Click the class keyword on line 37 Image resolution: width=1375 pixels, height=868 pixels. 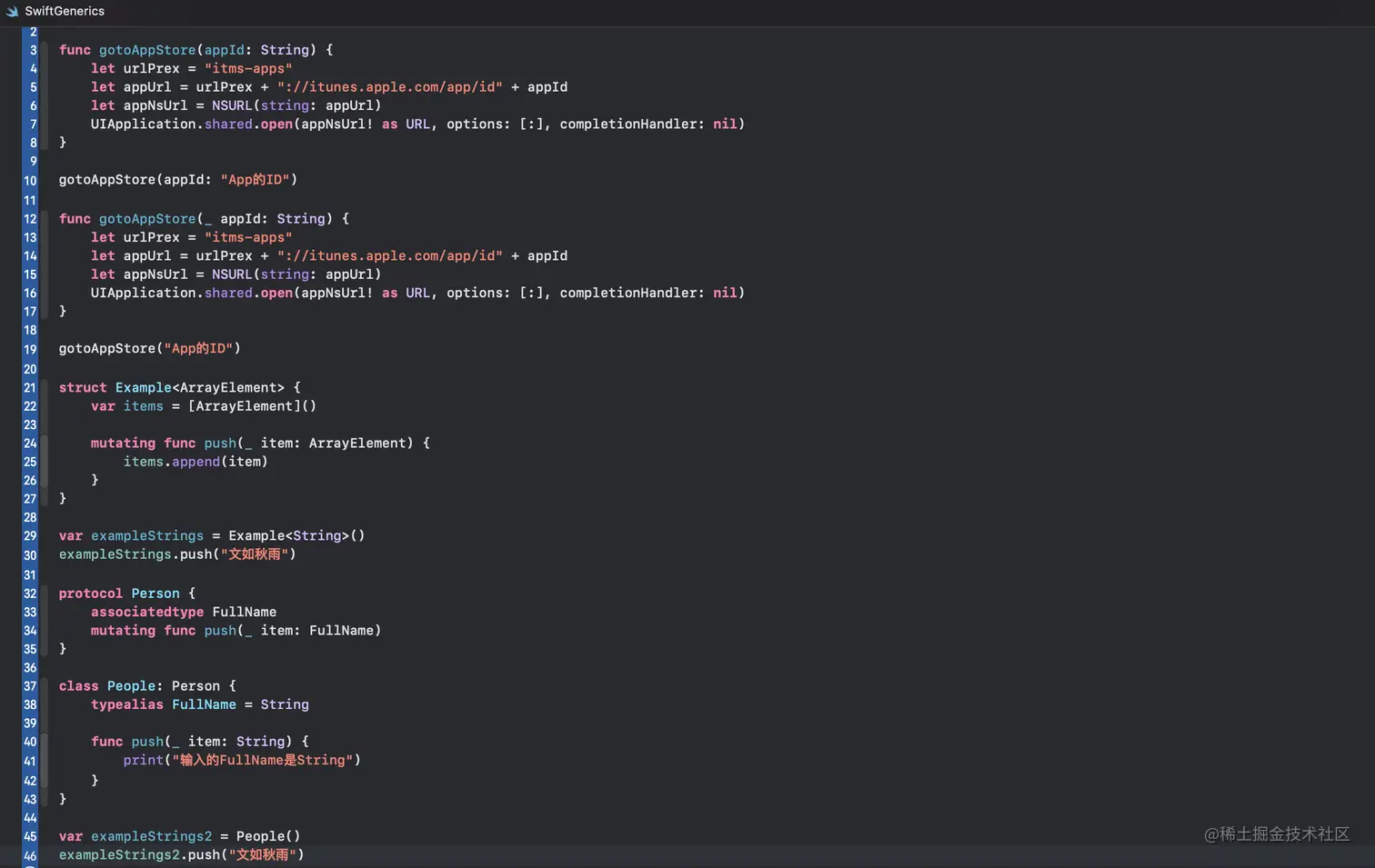click(x=79, y=686)
